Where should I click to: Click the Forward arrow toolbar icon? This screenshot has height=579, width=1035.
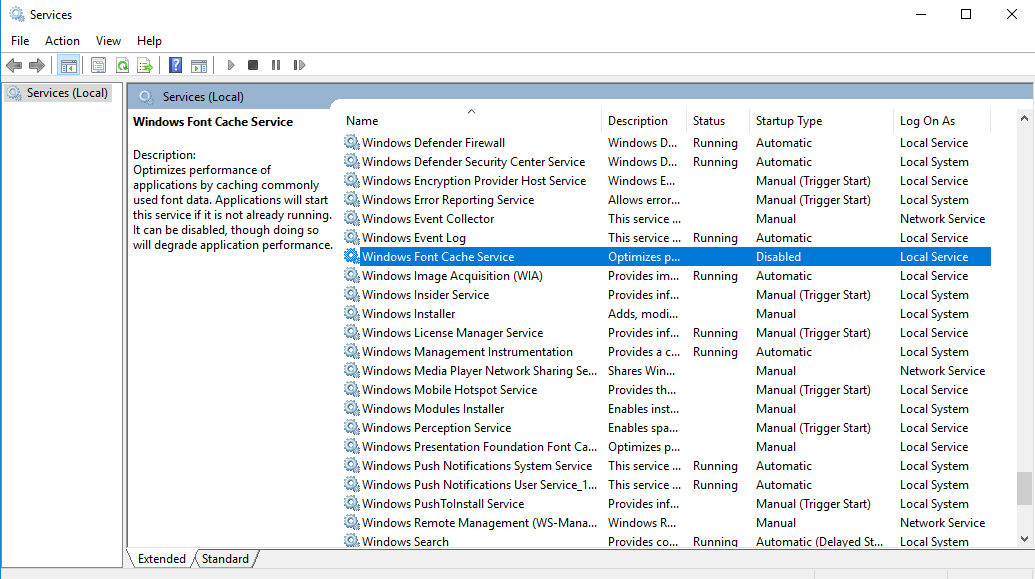pos(37,65)
